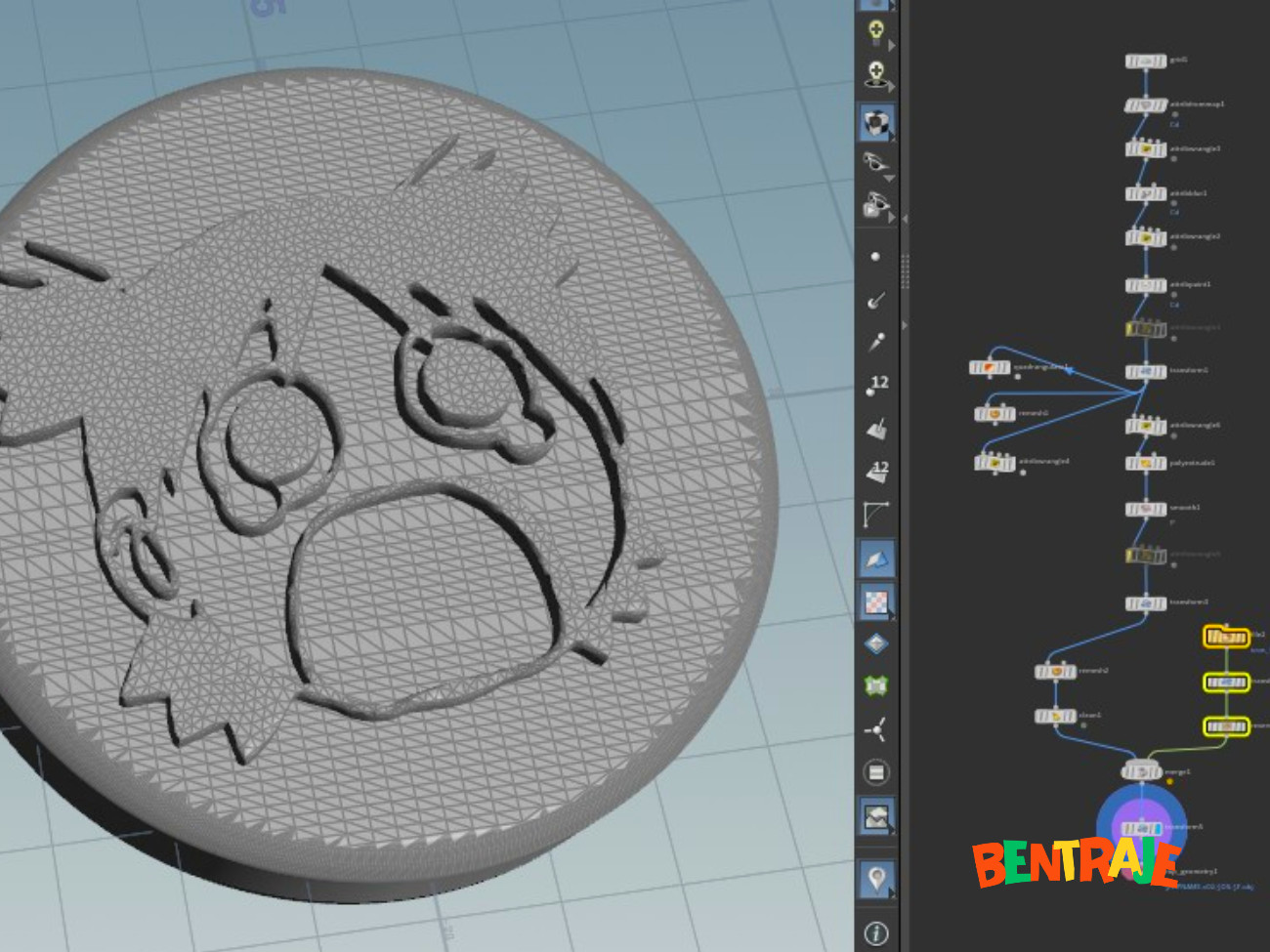Toggle the origin axes display icon
This screenshot has height=952, width=1270.
point(876,729)
